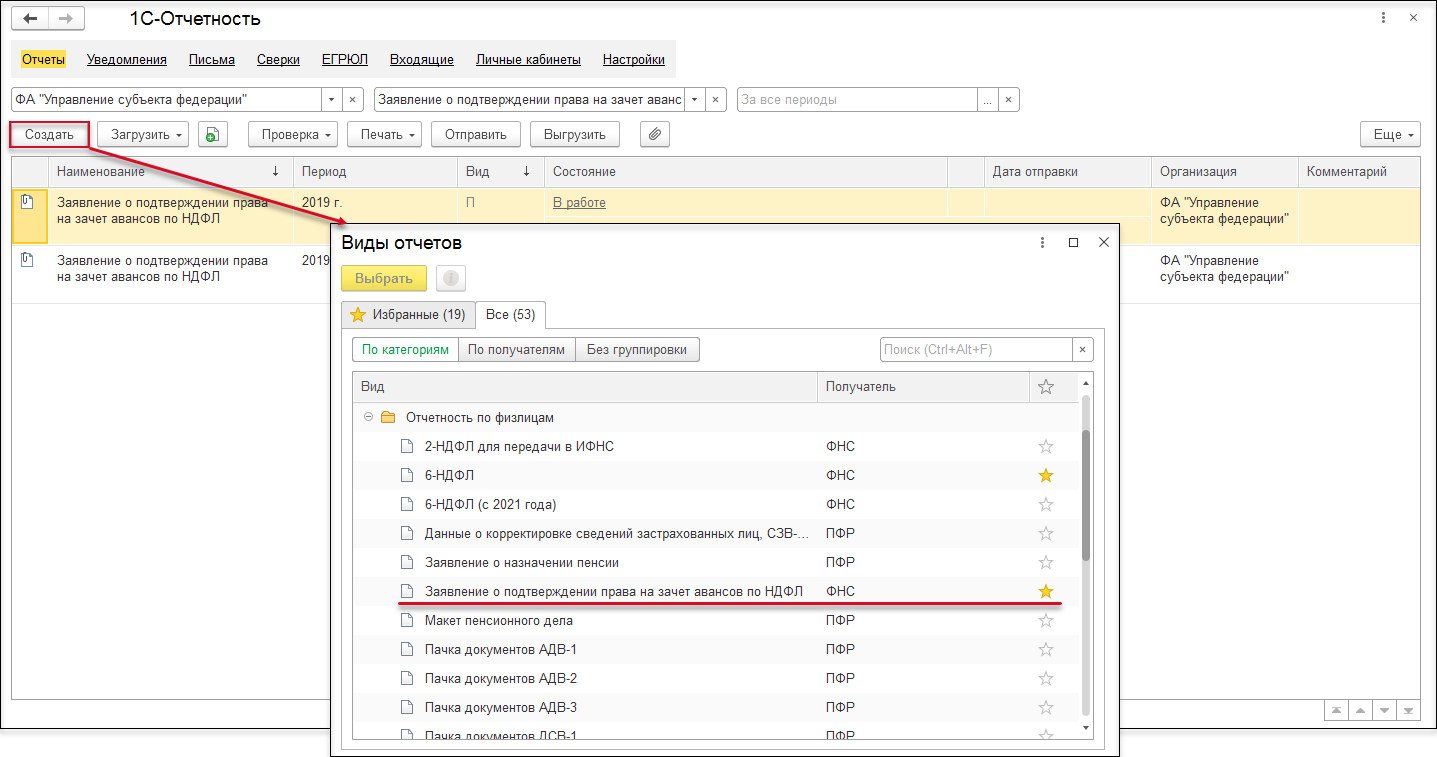Star 6-НДФЛ (с 2021 года)
Viewport: 1437px width, 757px height.
(x=1046, y=504)
